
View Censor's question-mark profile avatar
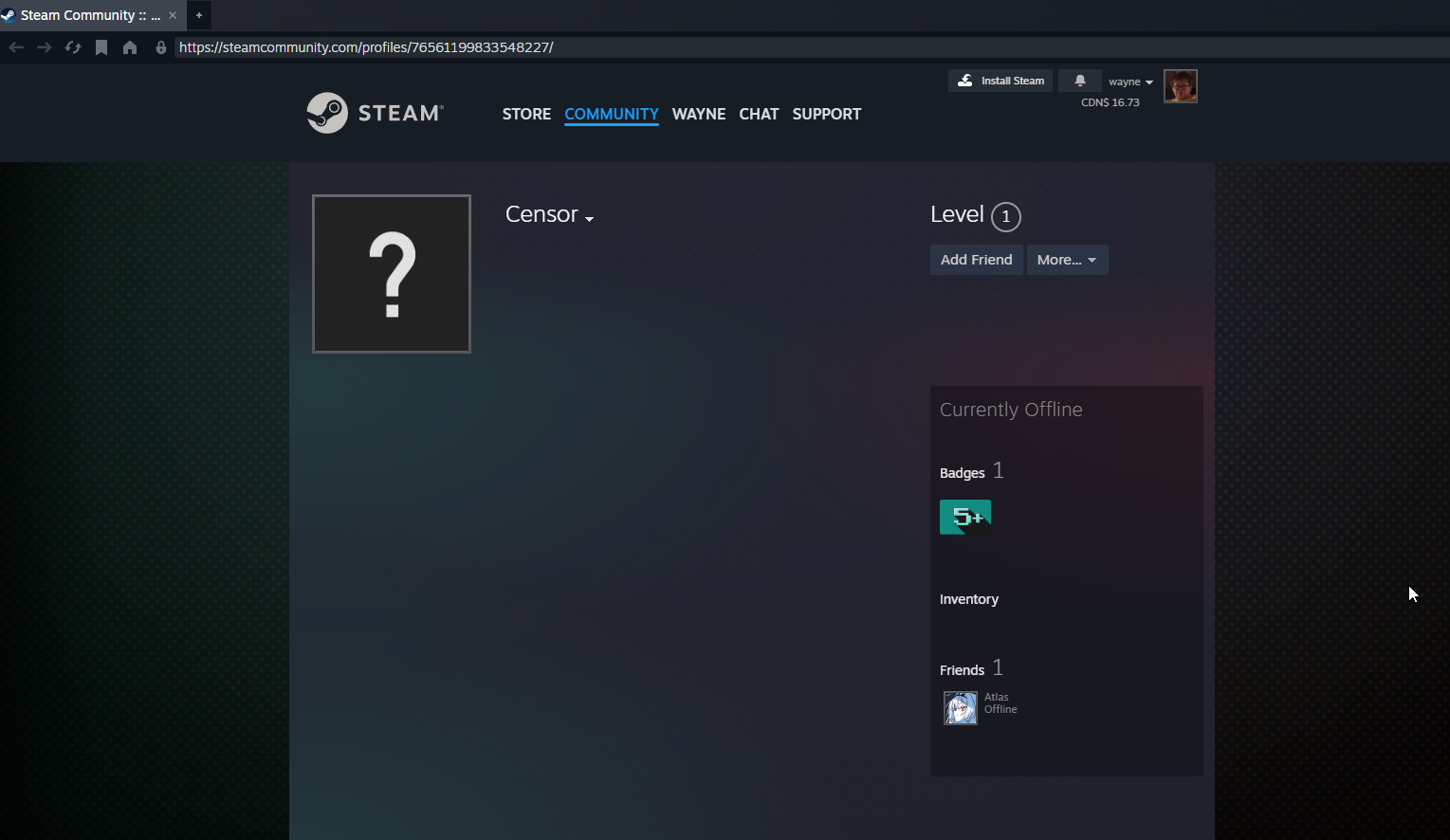[x=392, y=274]
